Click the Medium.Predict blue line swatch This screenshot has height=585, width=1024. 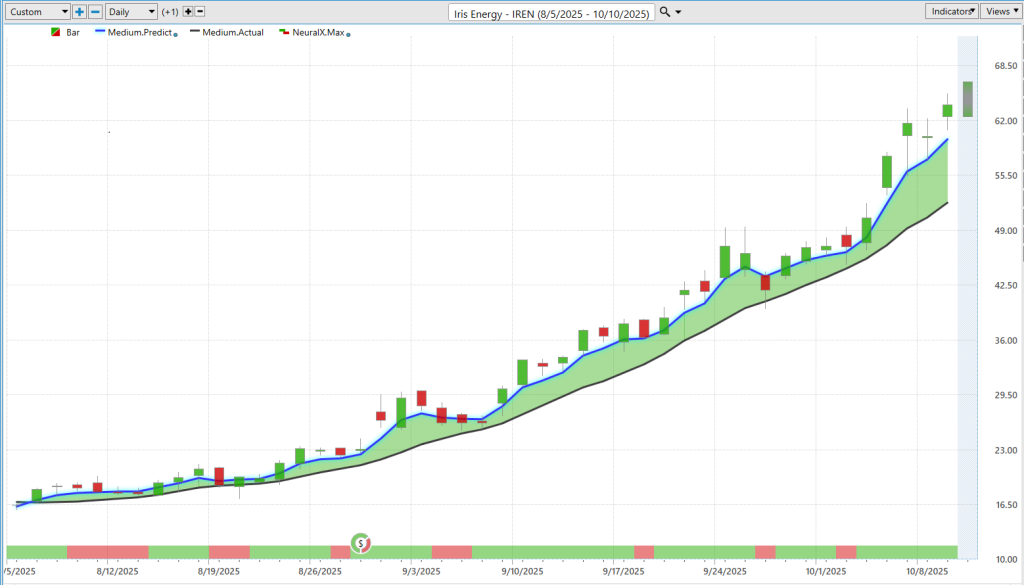tap(98, 33)
